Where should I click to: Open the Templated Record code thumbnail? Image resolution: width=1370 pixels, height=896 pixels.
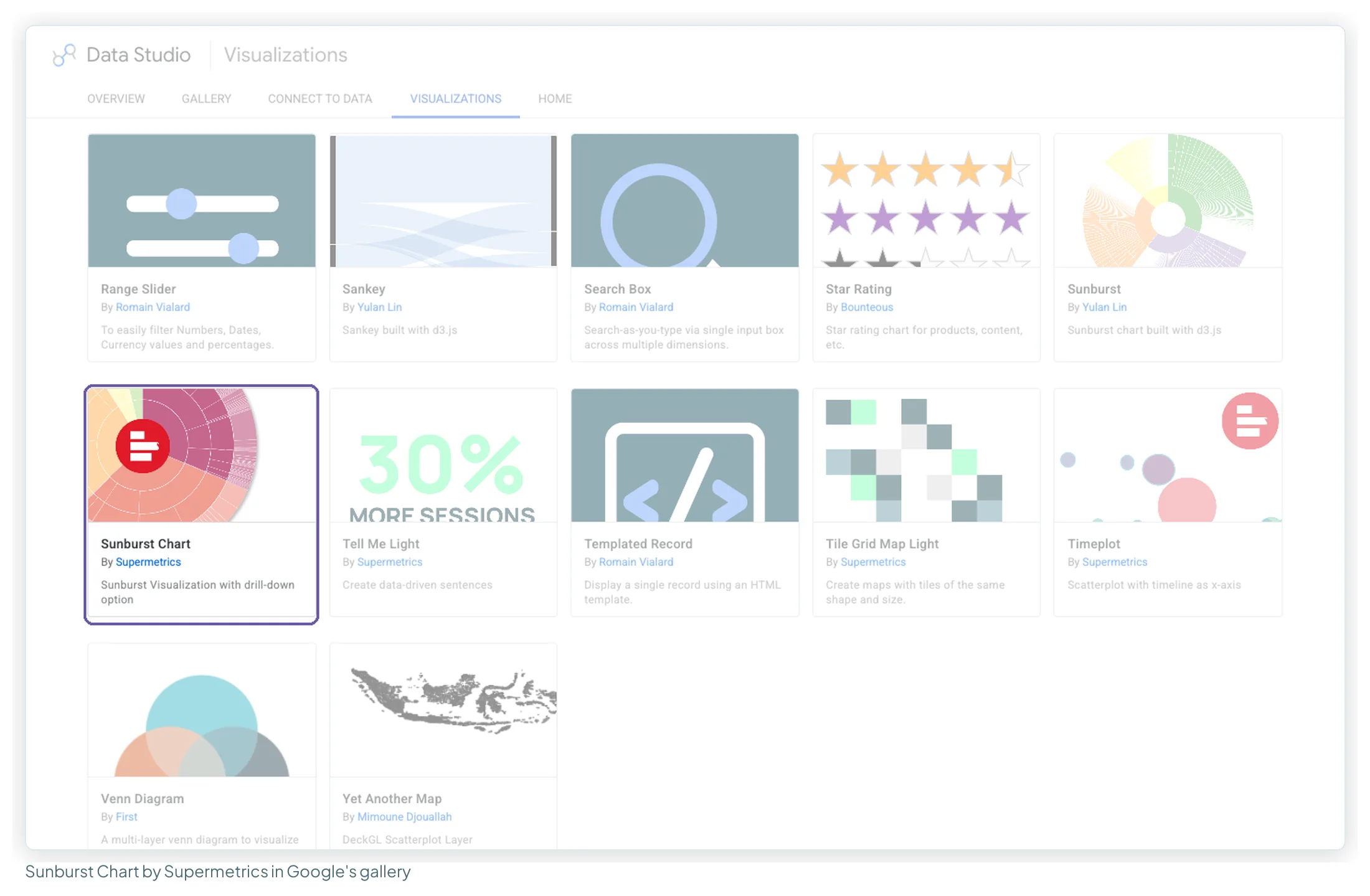[685, 455]
